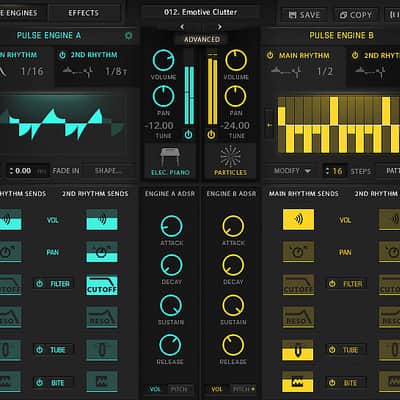Click the Engine A cyan waveform display
The height and width of the screenshot is (400, 400).
point(63,125)
